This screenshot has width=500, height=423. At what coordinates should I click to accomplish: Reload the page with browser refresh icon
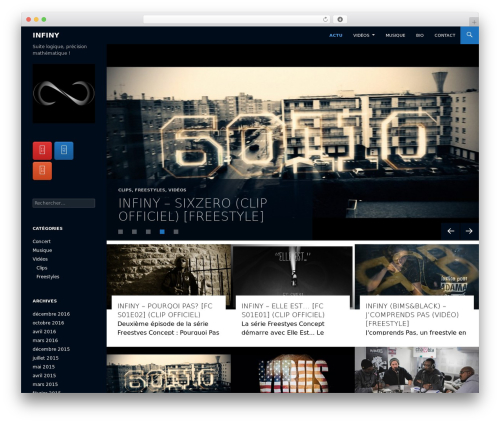[325, 19]
